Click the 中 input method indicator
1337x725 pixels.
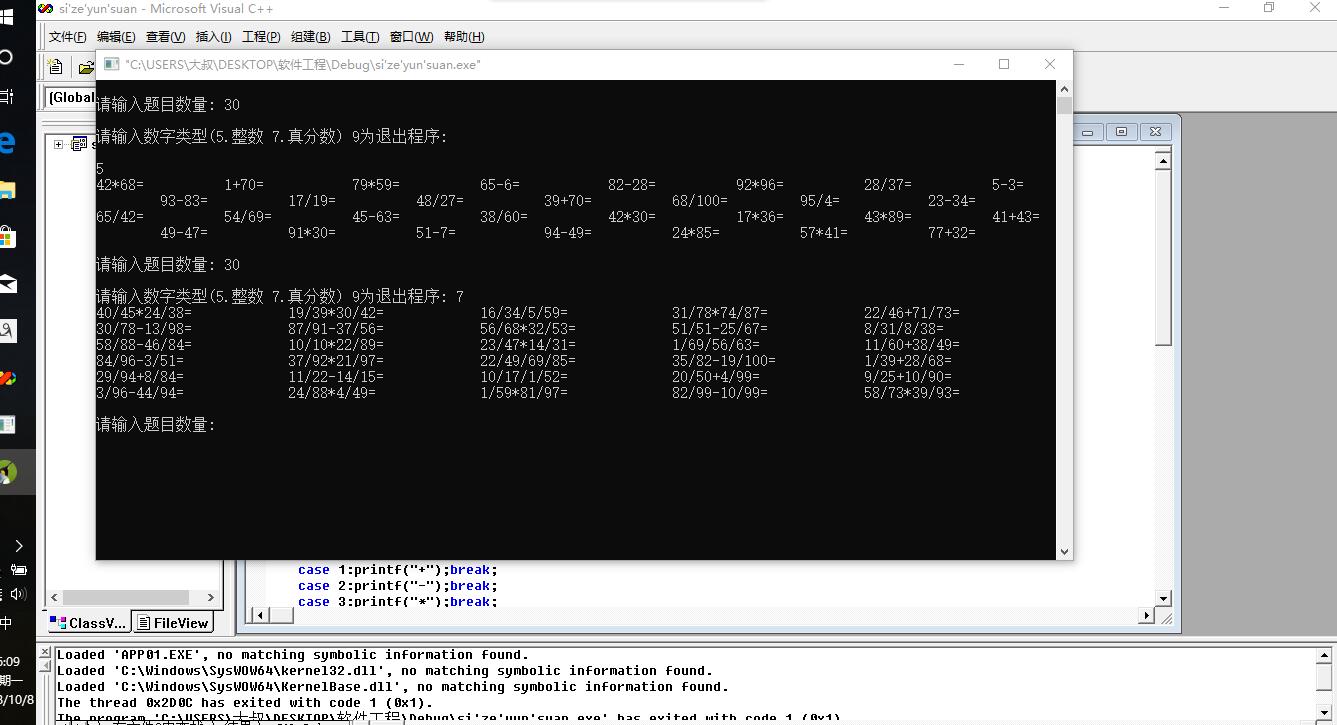6,623
